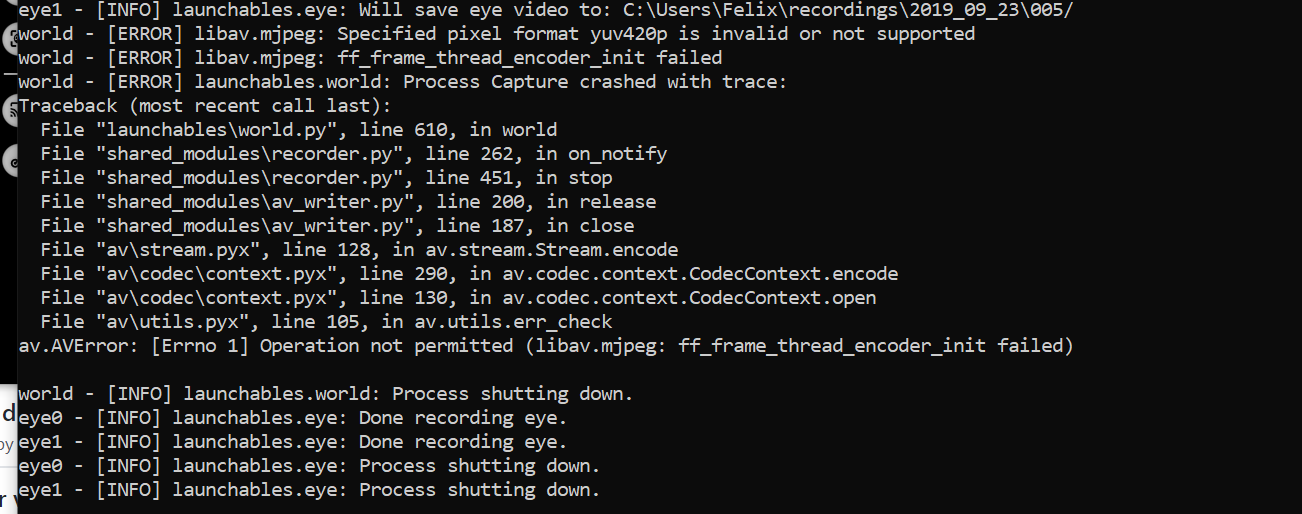Click the launchables\world.py line 610 entry
The height and width of the screenshot is (514, 1302).
(x=299, y=130)
